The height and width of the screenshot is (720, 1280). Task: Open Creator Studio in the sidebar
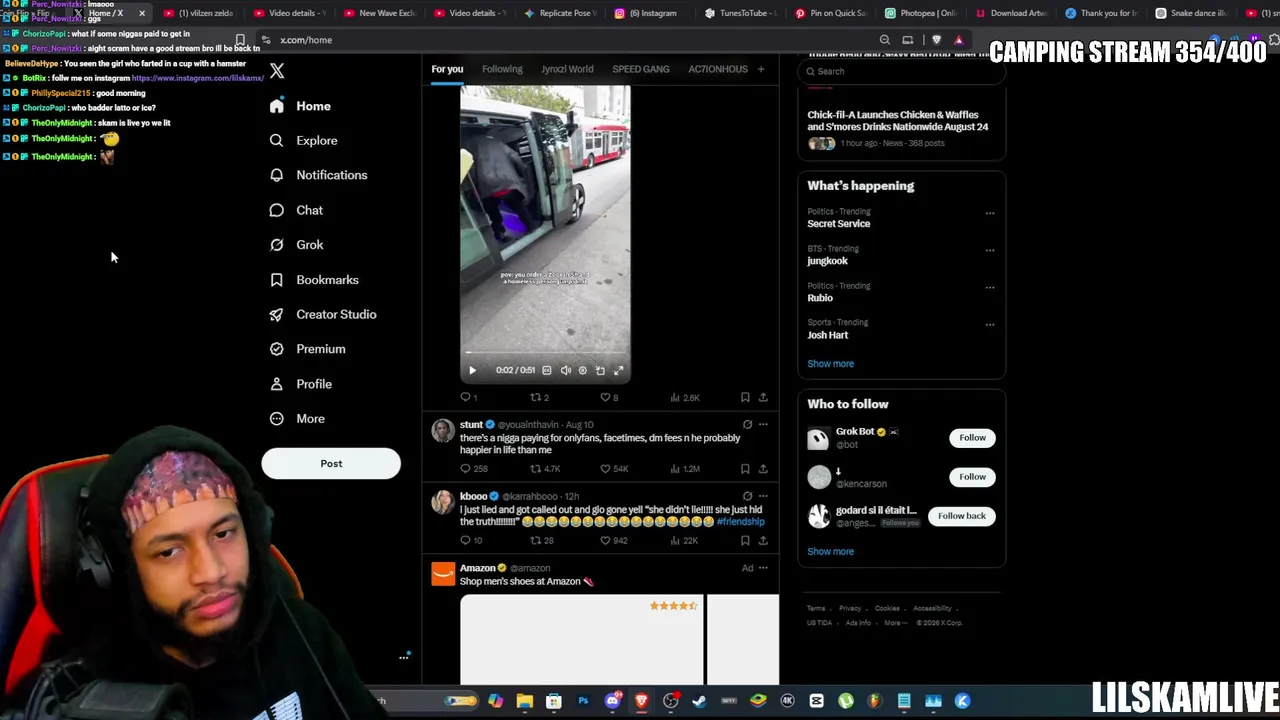(322, 314)
